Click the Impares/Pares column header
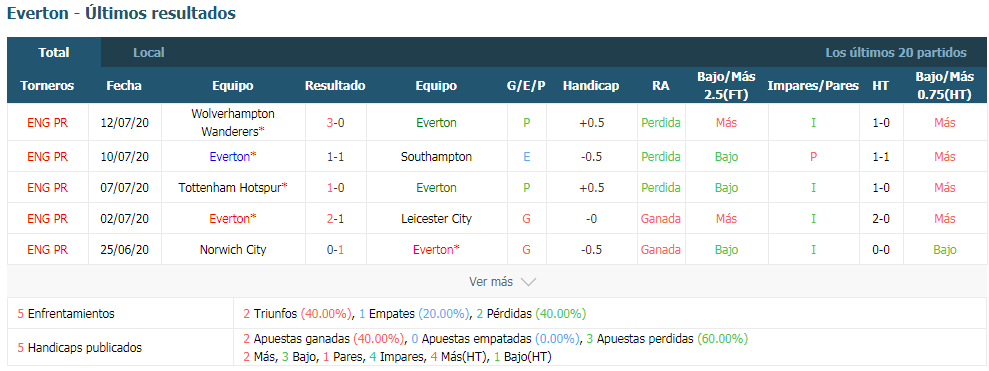This screenshot has width=989, height=371. tap(813, 86)
